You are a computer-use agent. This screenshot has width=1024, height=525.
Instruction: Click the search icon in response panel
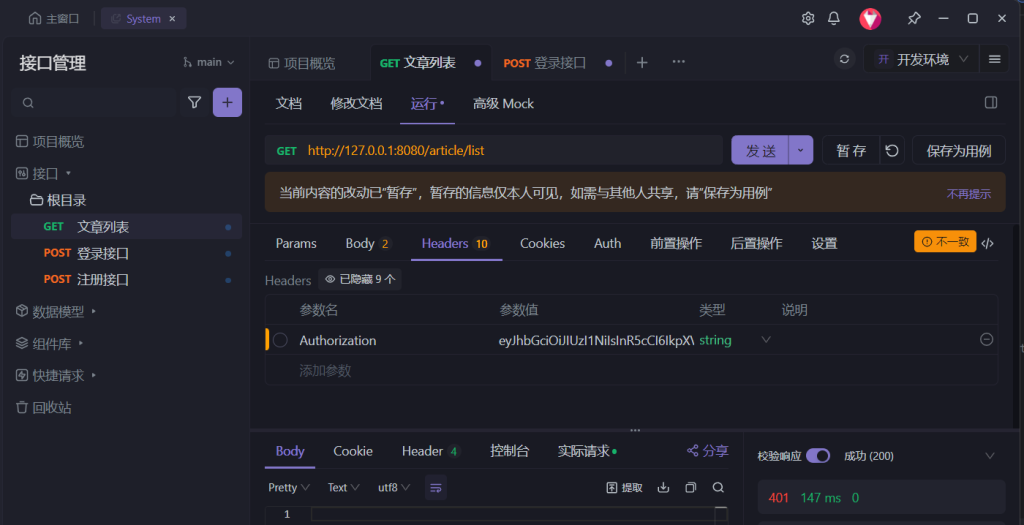pos(718,488)
